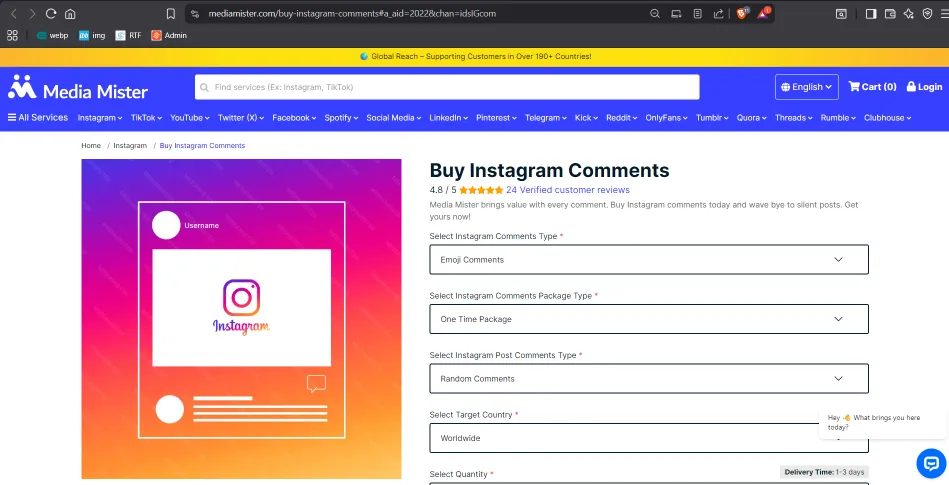Expand the Telegram menu
The height and width of the screenshot is (485, 949).
[546, 117]
